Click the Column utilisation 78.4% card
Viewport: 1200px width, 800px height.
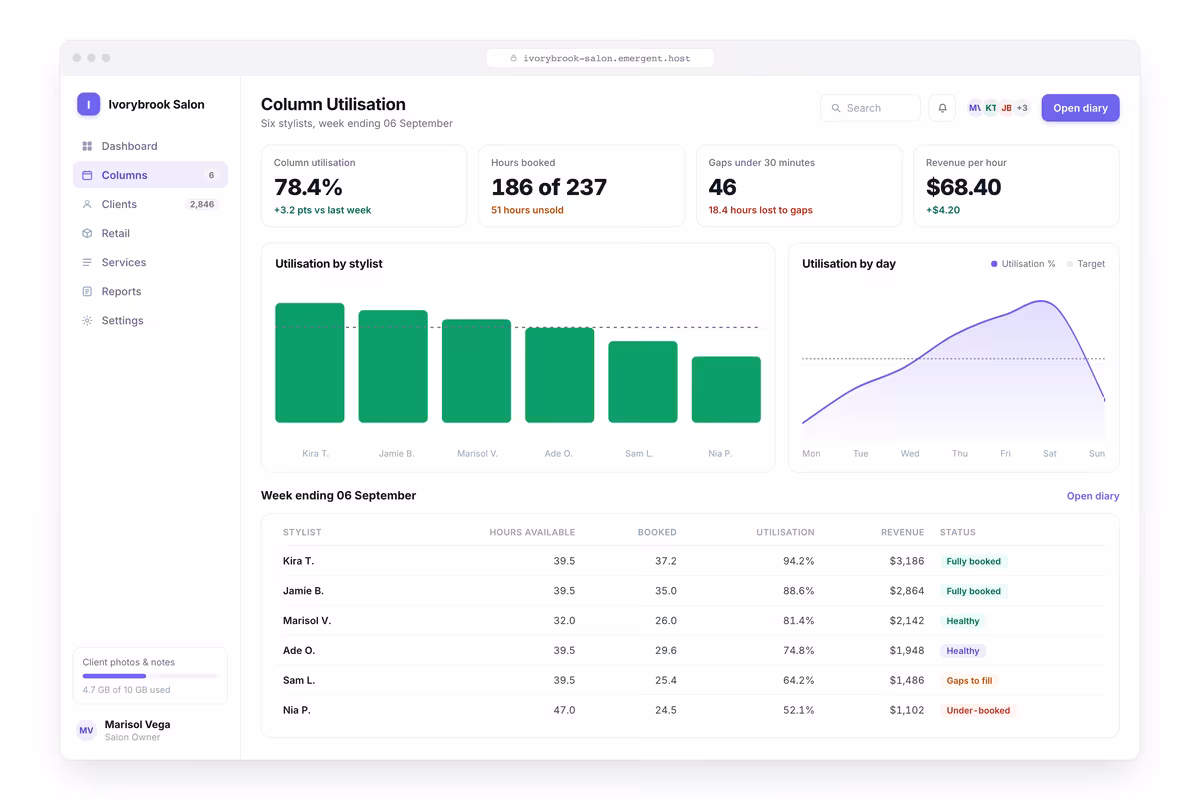click(x=364, y=186)
